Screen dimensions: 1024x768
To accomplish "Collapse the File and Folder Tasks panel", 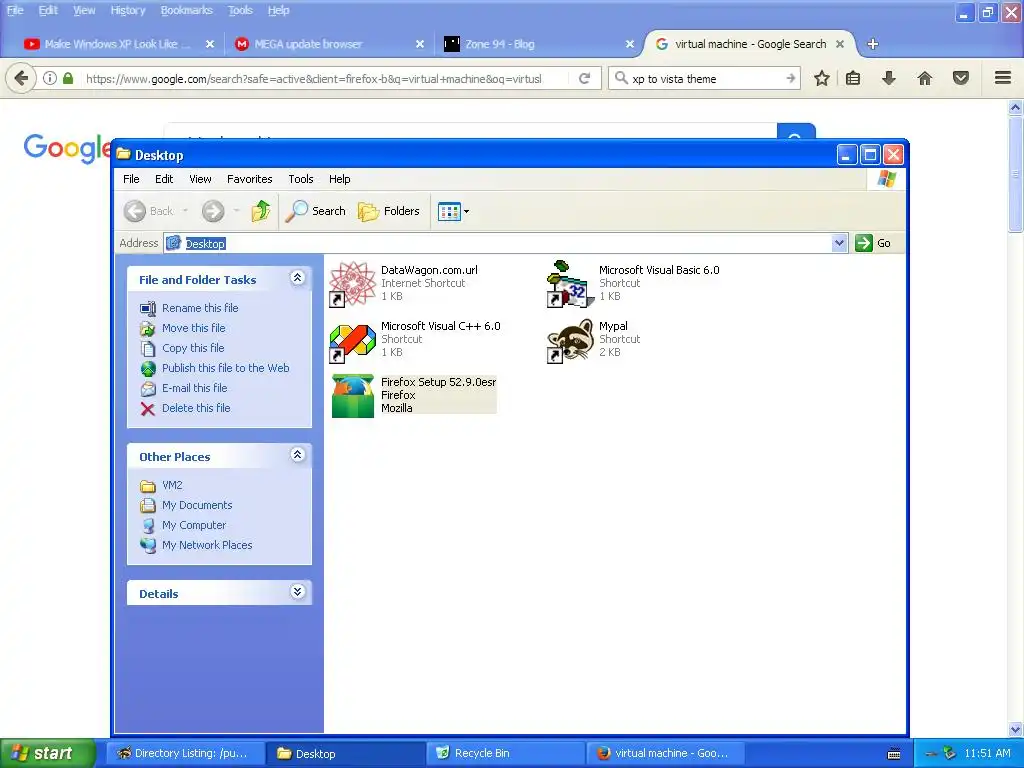I will pos(297,278).
